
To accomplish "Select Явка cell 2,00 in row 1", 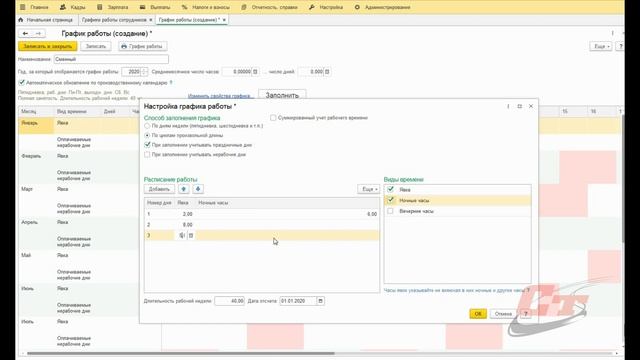I will click(184, 214).
